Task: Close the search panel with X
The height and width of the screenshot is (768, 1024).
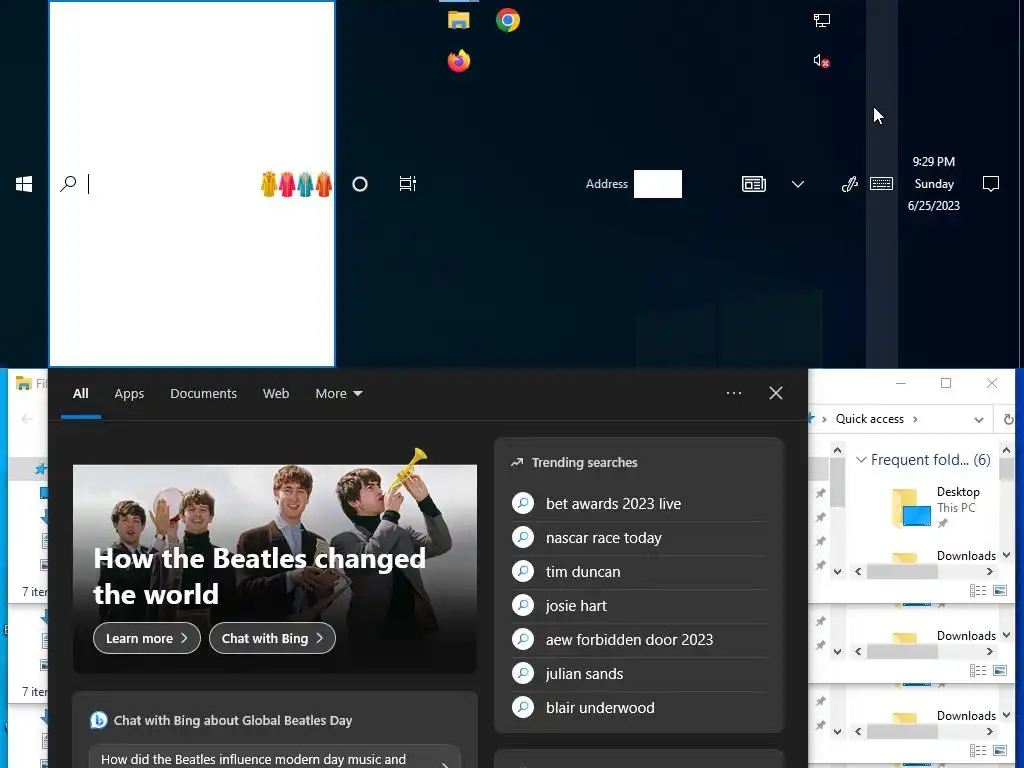Action: (x=775, y=393)
